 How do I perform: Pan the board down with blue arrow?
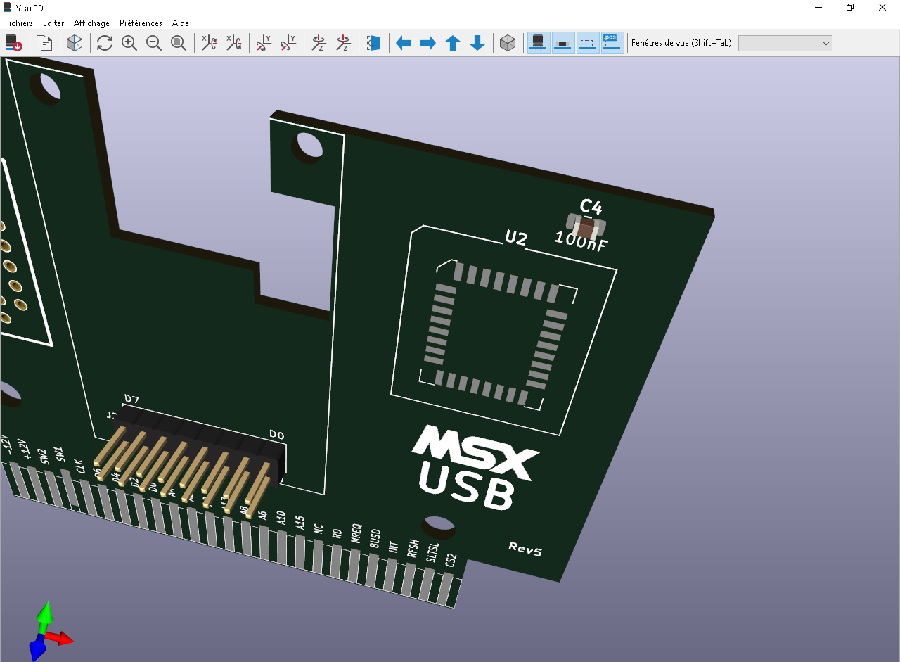pos(478,43)
